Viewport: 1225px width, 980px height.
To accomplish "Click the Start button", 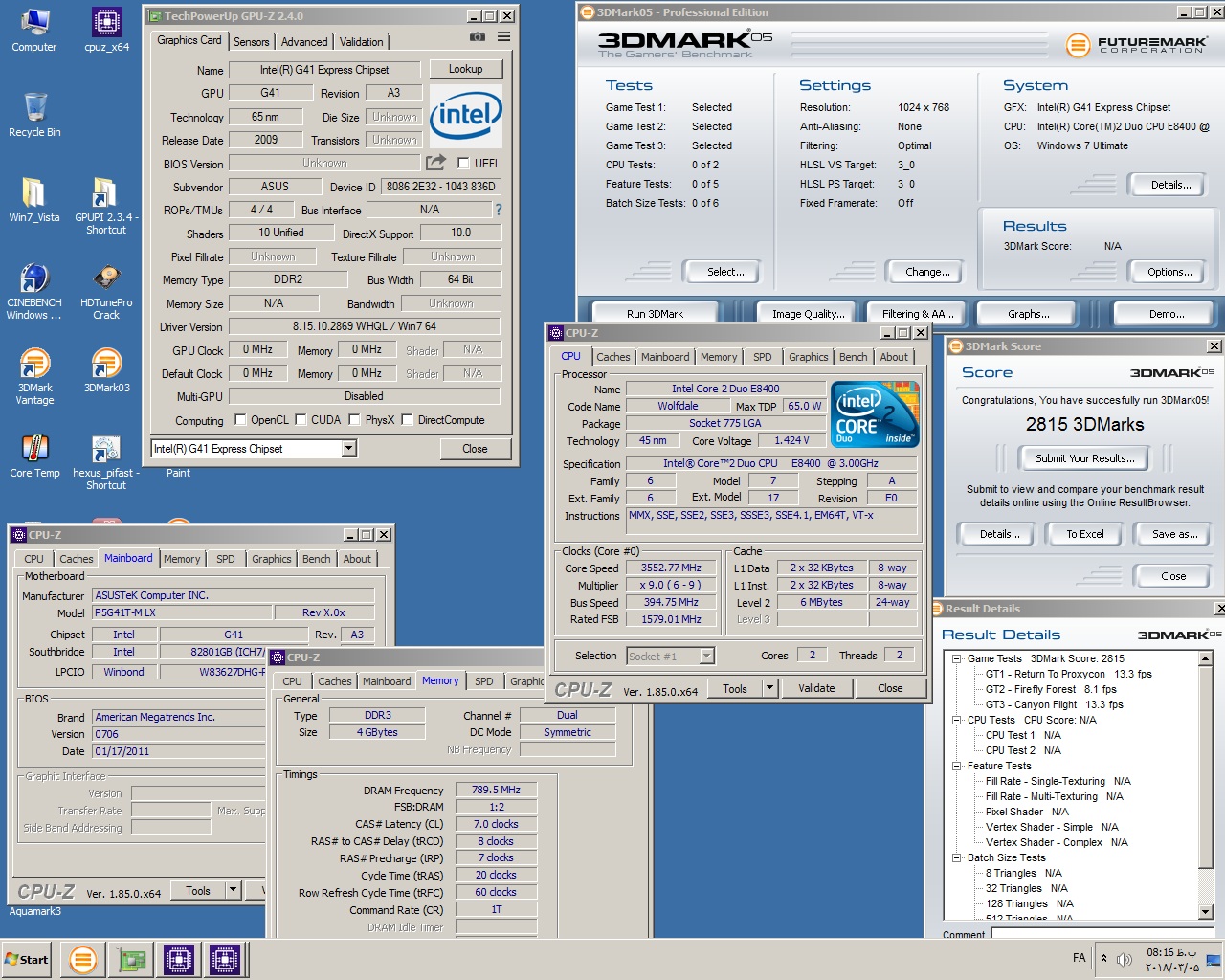I will tap(27, 959).
